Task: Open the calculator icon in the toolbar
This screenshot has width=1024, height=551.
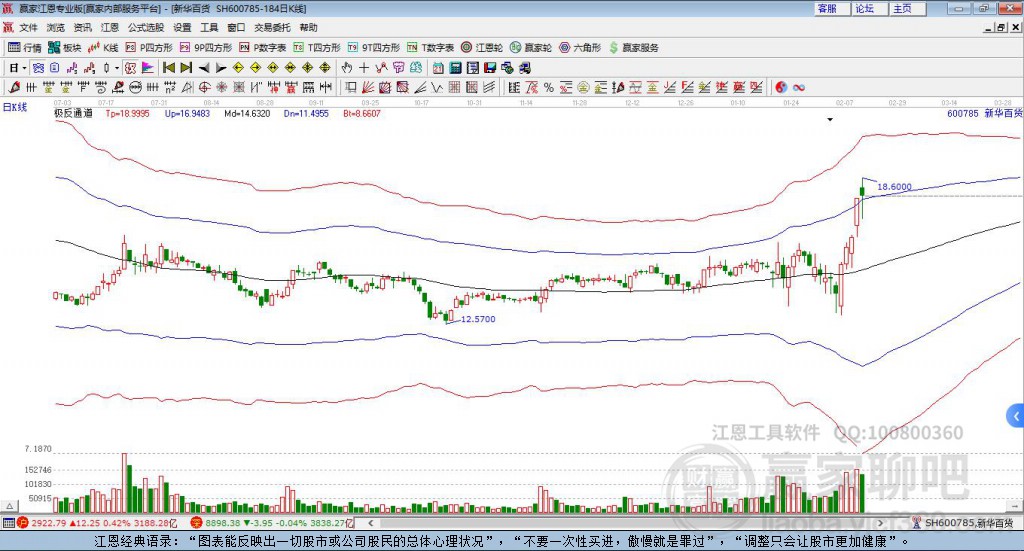Action: pyautogui.click(x=456, y=68)
